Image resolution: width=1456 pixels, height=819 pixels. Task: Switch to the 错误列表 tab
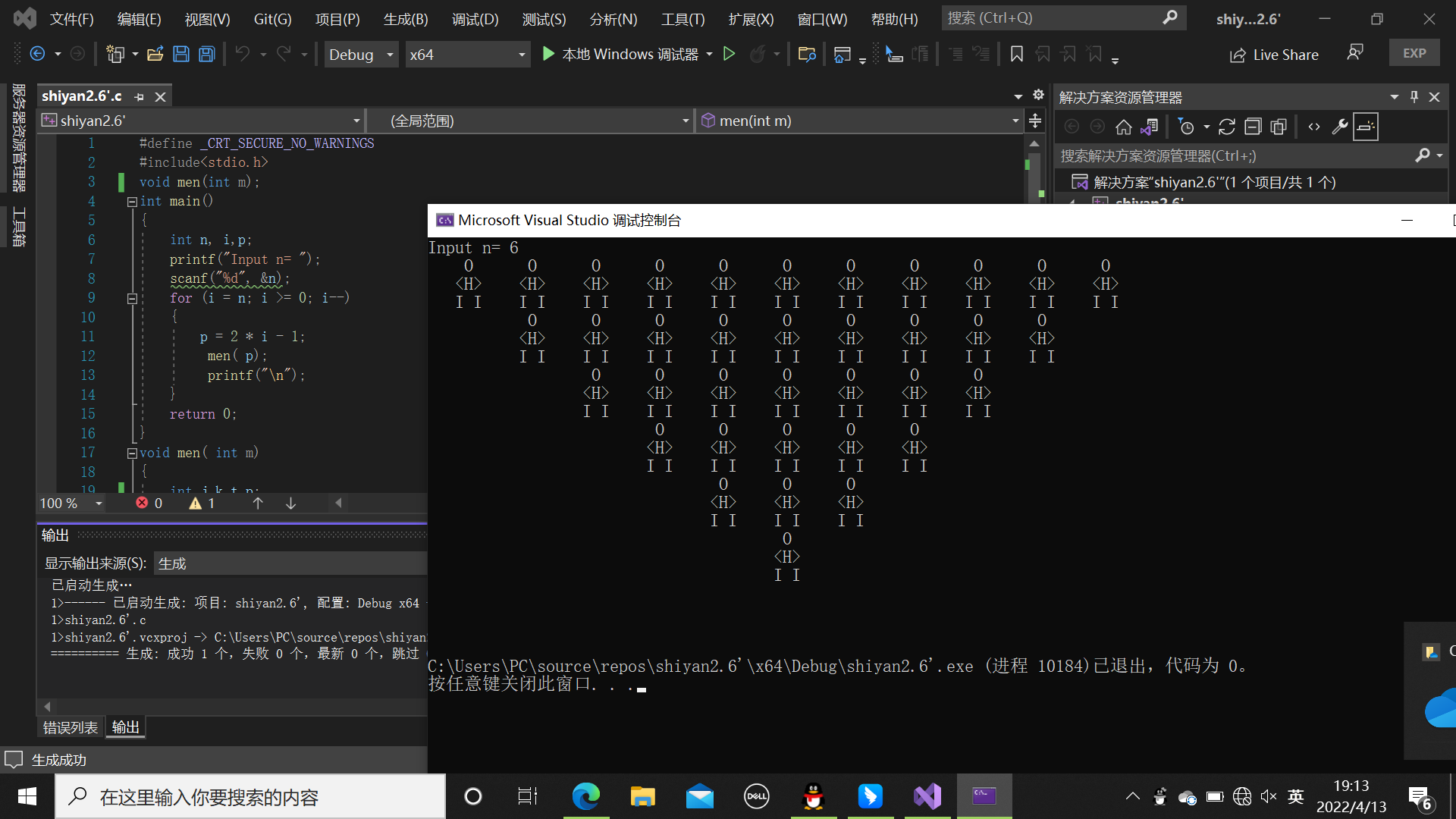click(x=70, y=727)
